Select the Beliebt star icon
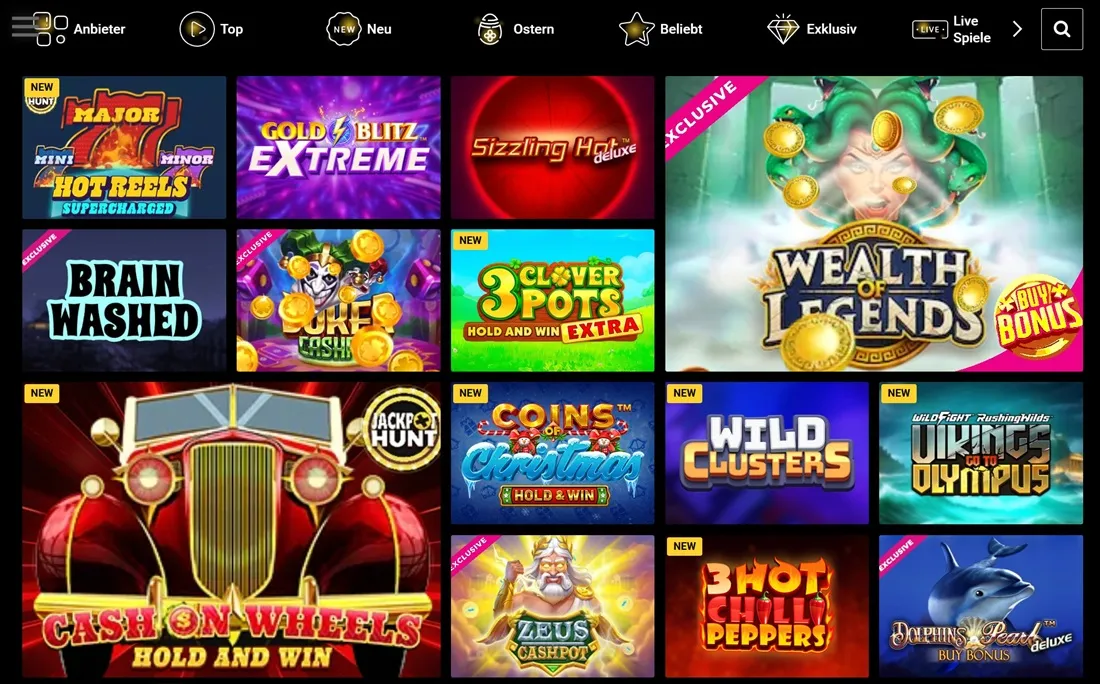Viewport: 1100px width, 684px height. pyautogui.click(x=636, y=29)
